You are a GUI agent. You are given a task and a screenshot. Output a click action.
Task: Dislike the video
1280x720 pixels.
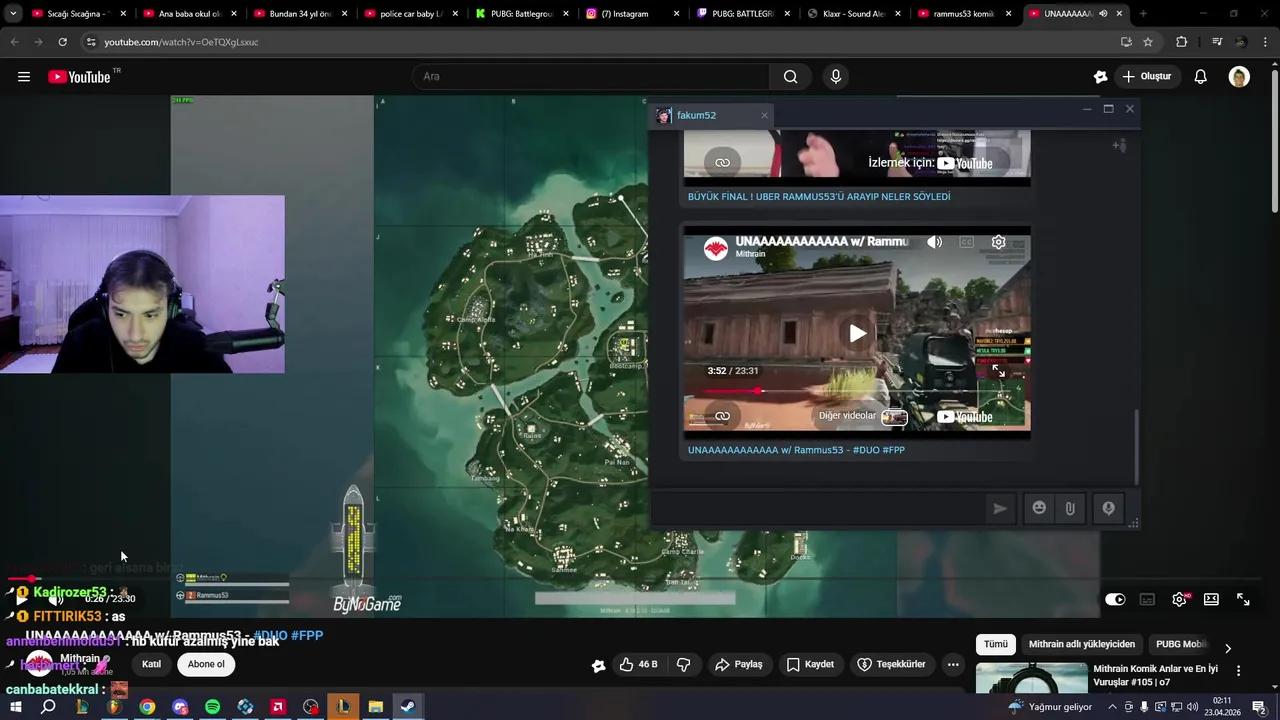684,664
